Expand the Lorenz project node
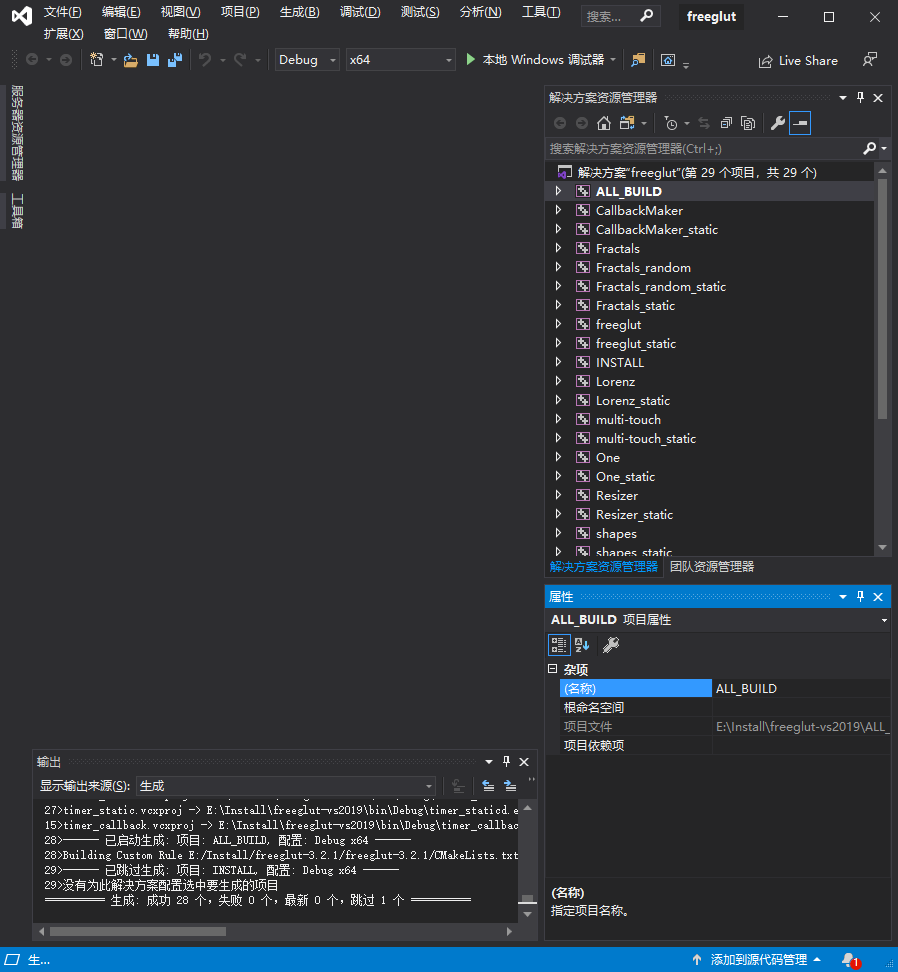 click(x=558, y=381)
